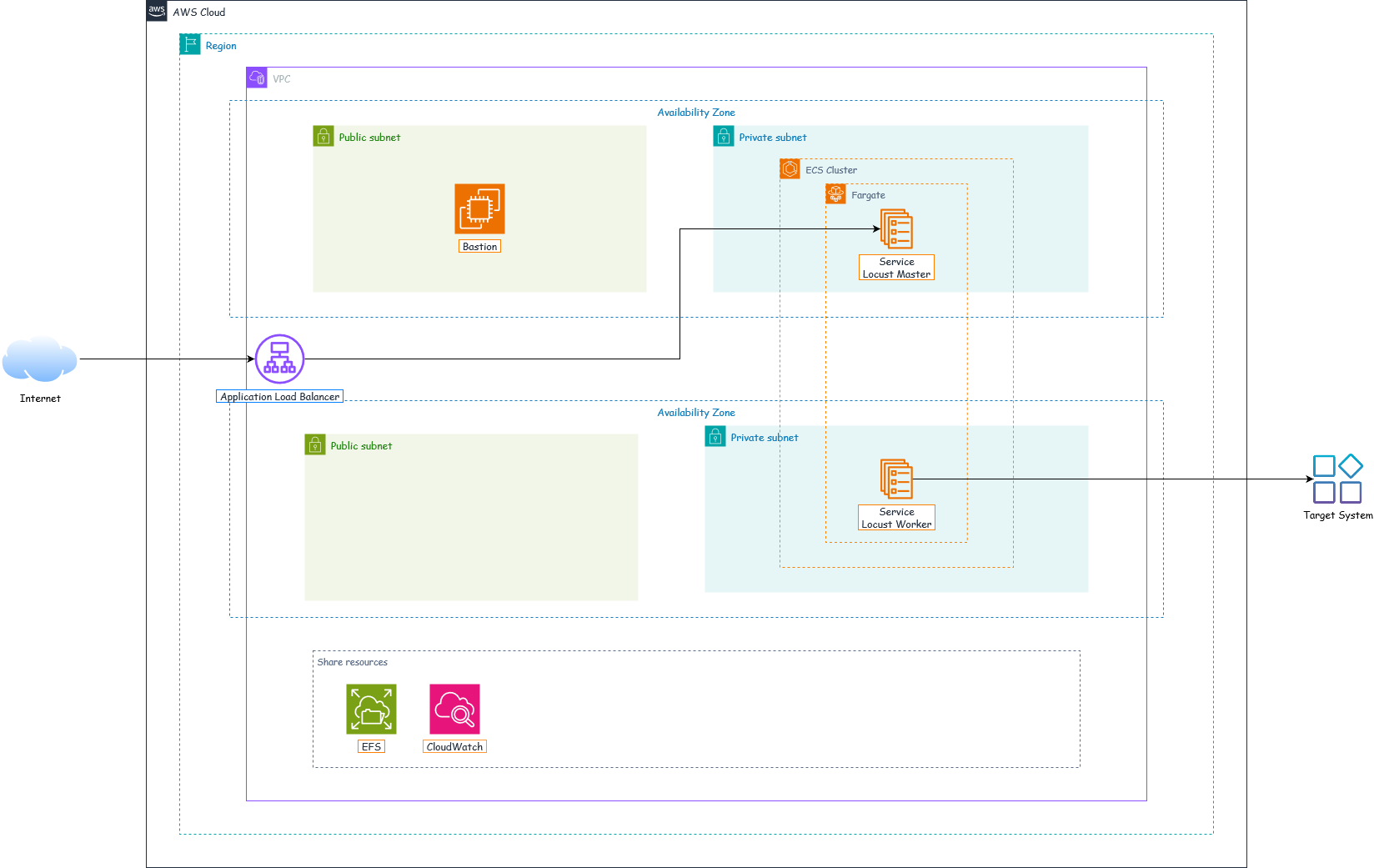Select the Region flag icon
Image resolution: width=1374 pixels, height=868 pixels.
190,44
